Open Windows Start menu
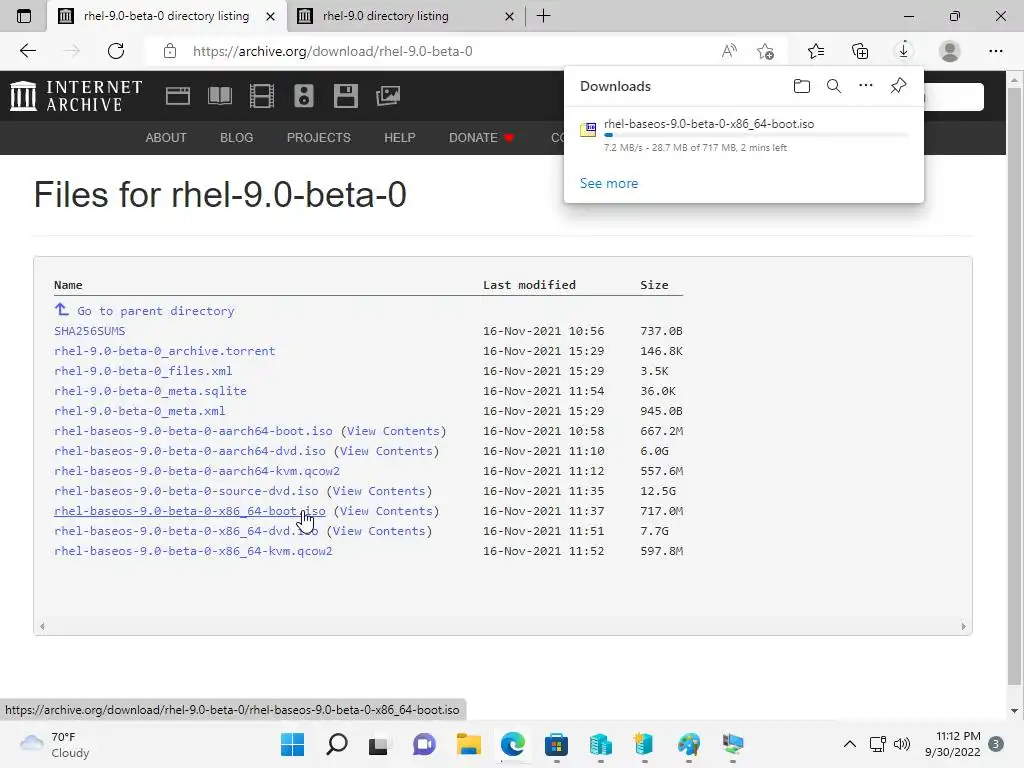The width and height of the screenshot is (1024, 768). pyautogui.click(x=293, y=744)
